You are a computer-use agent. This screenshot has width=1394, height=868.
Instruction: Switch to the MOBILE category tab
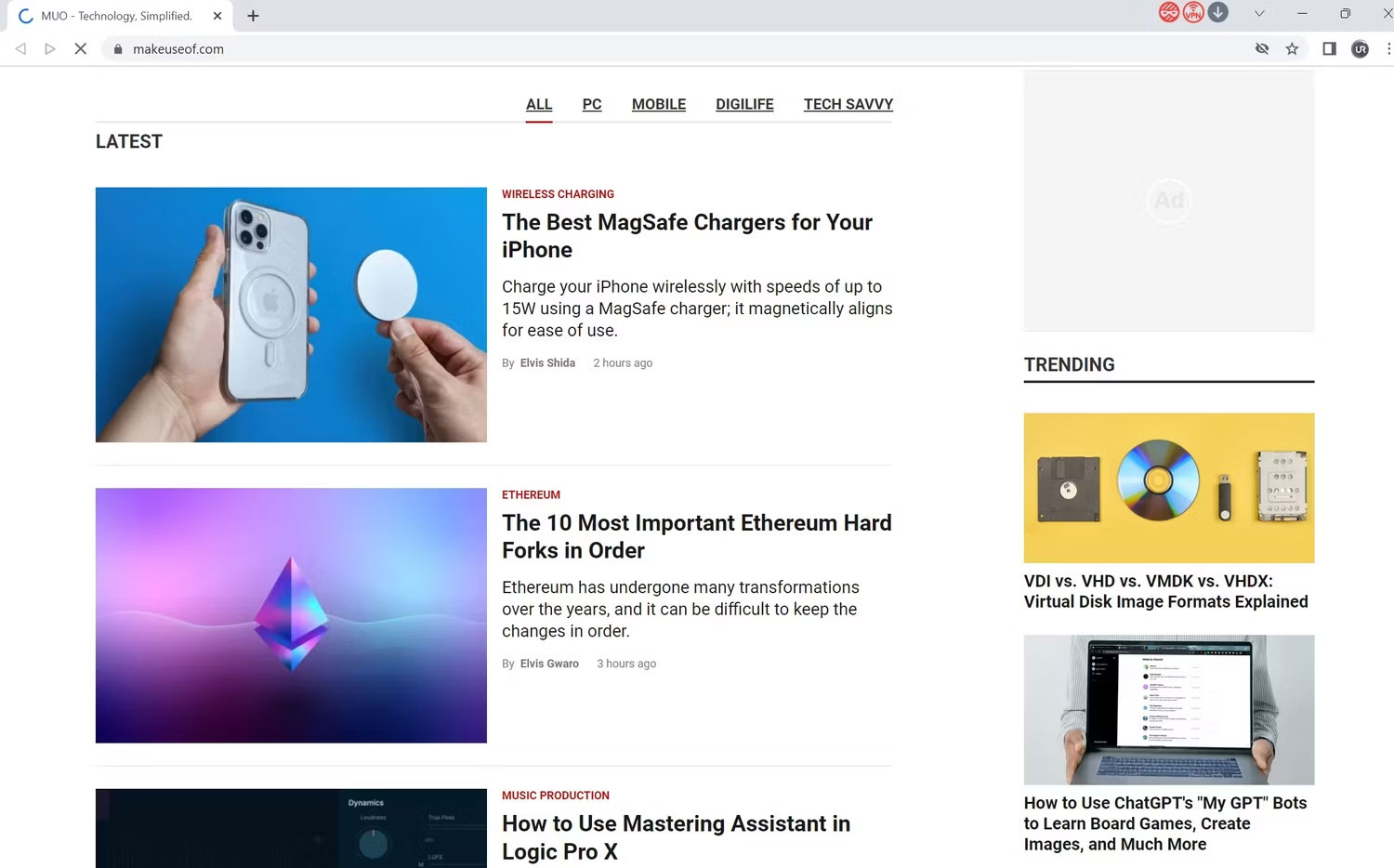658,104
